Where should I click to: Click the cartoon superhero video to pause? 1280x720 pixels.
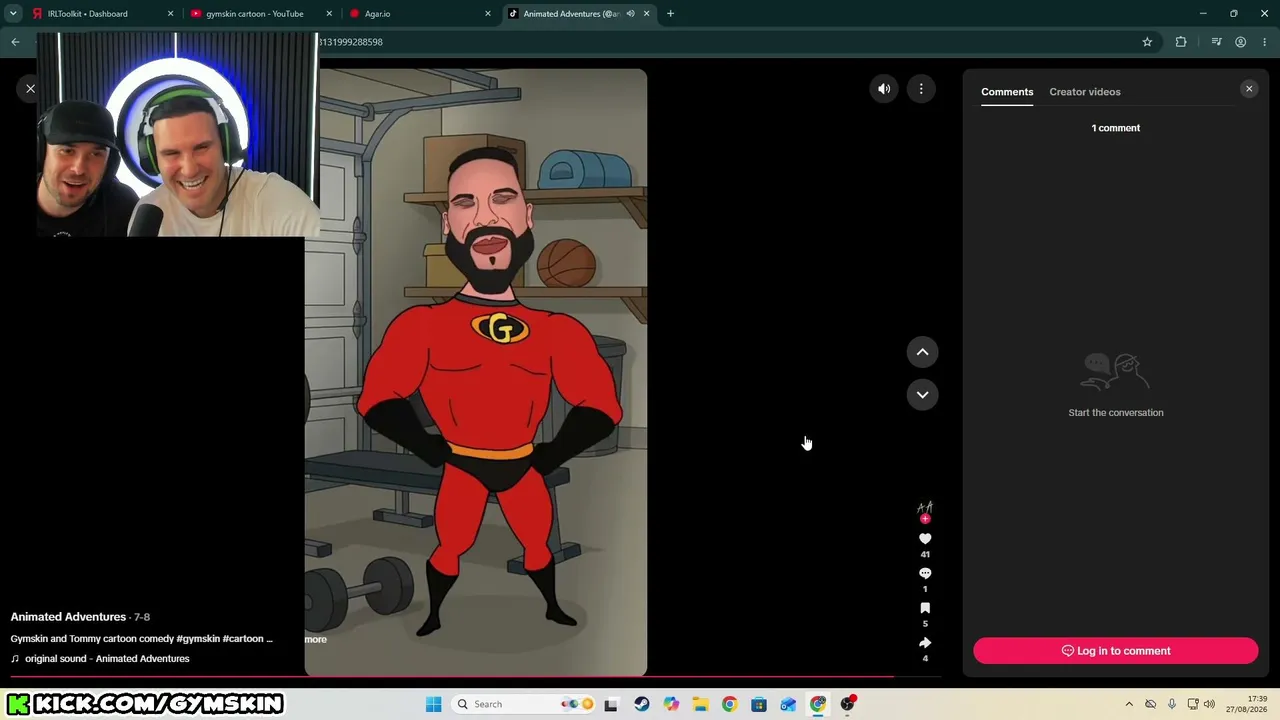(476, 372)
